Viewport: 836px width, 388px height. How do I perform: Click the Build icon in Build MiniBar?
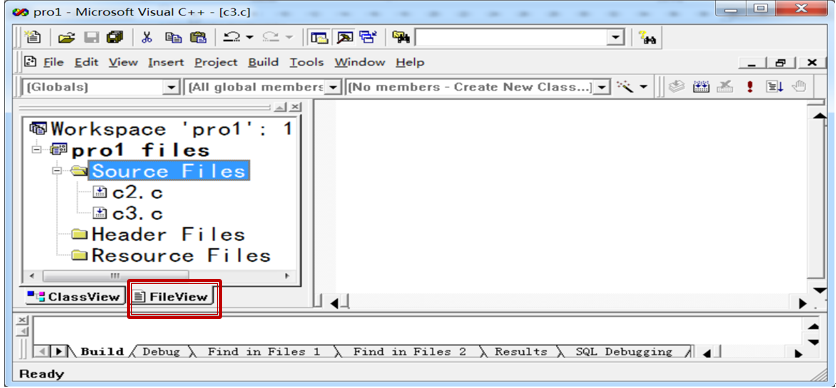click(x=701, y=86)
